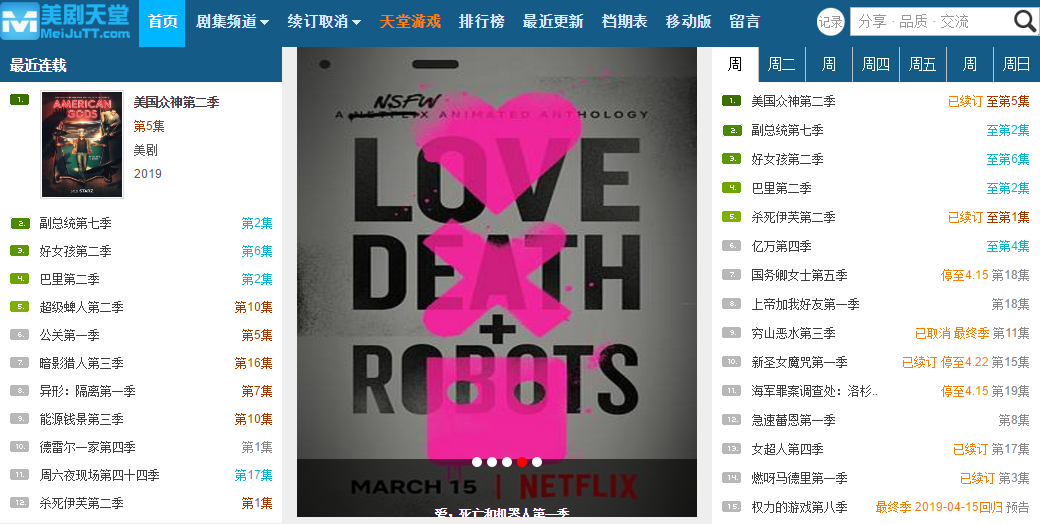The image size is (1040, 524).
Task: Click 第16集 beside 暗影猎人第三季
Action: tap(253, 363)
